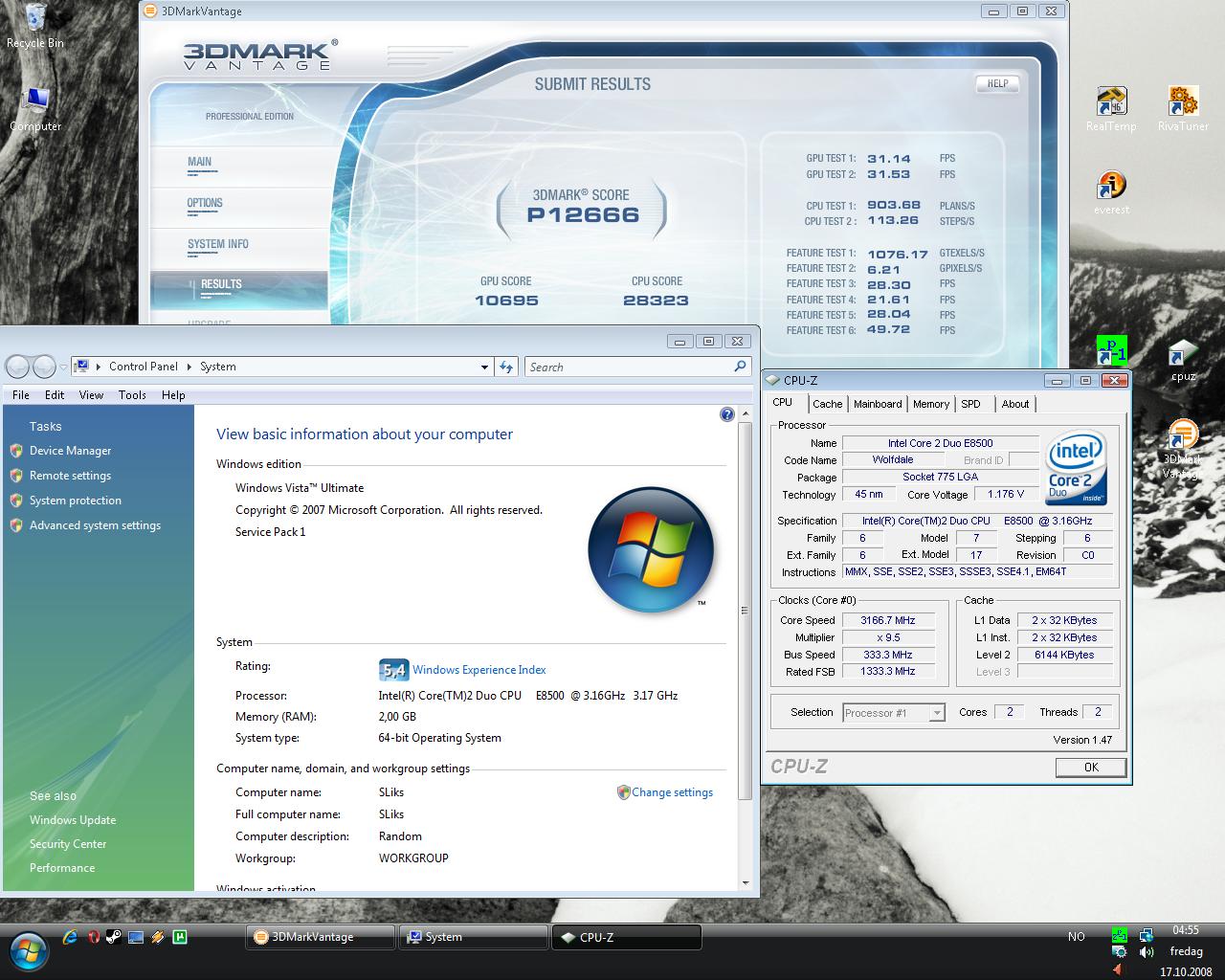
Task: Open Internet Explorer from quick launch
Action: [70, 937]
